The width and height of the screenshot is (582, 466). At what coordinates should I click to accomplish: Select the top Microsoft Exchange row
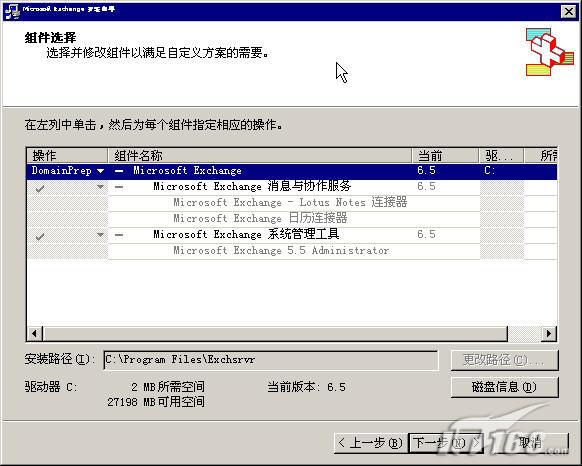pos(292,171)
